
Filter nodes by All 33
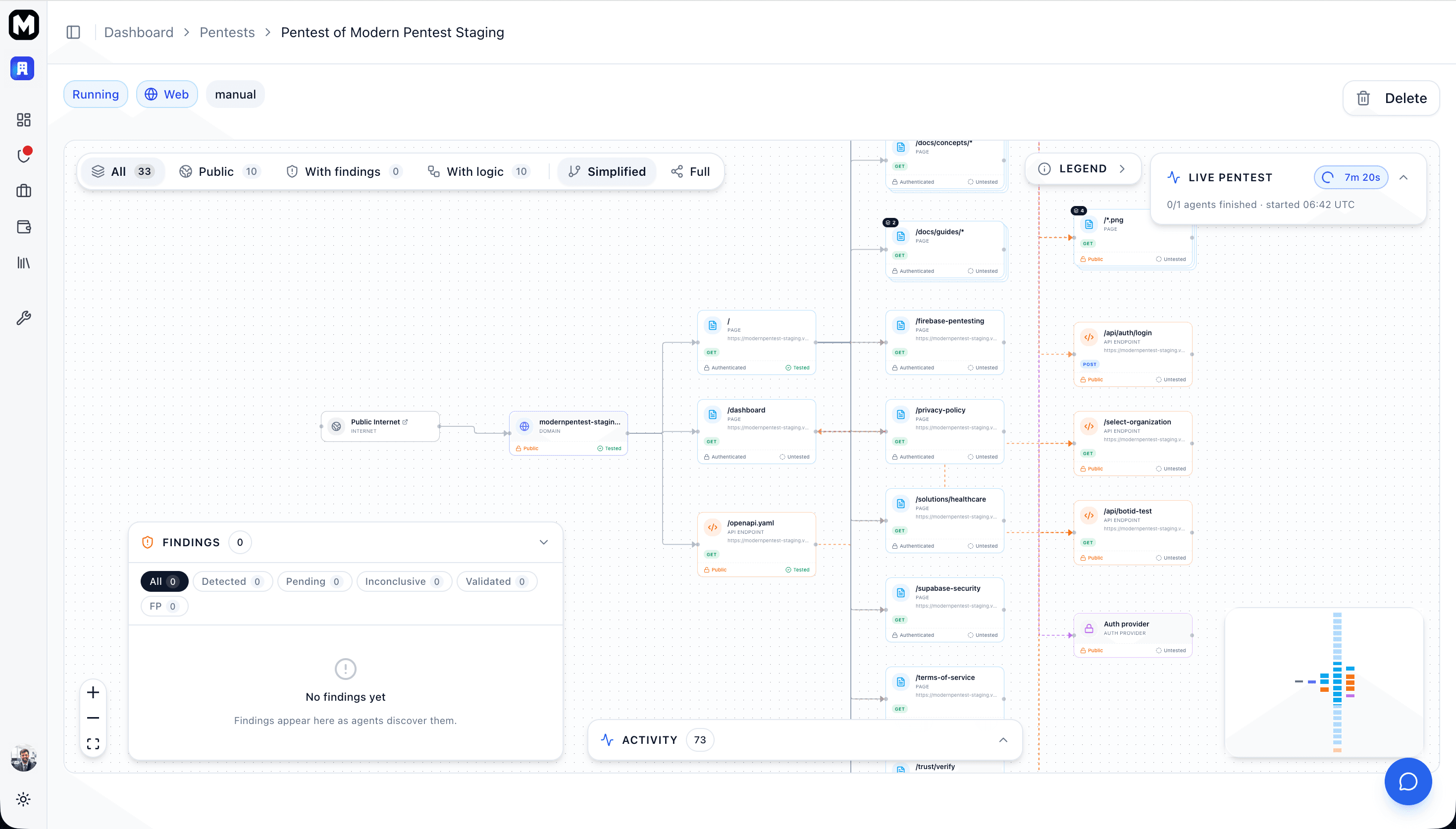click(123, 171)
